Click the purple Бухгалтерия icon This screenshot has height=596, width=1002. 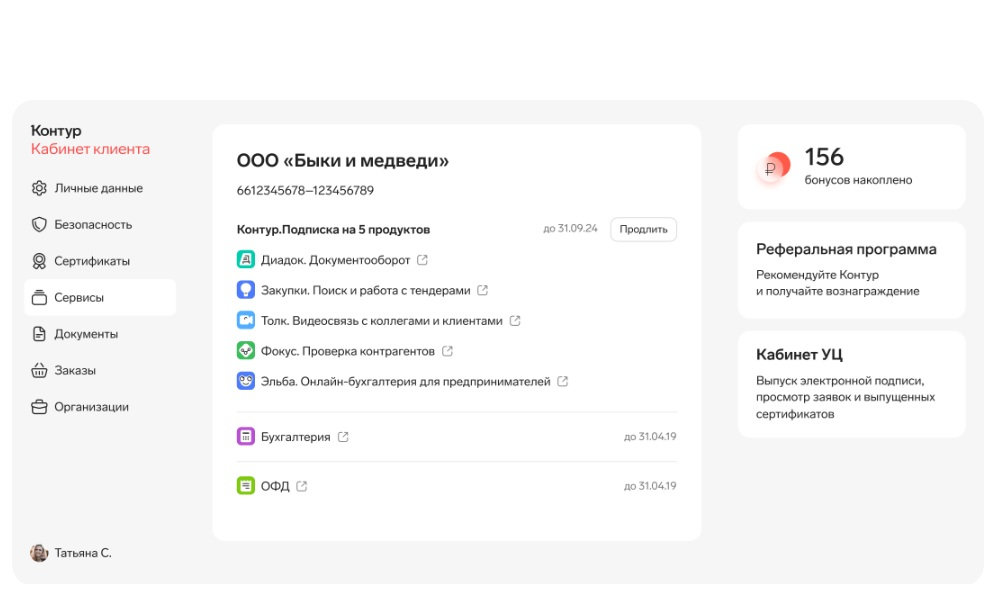point(245,436)
